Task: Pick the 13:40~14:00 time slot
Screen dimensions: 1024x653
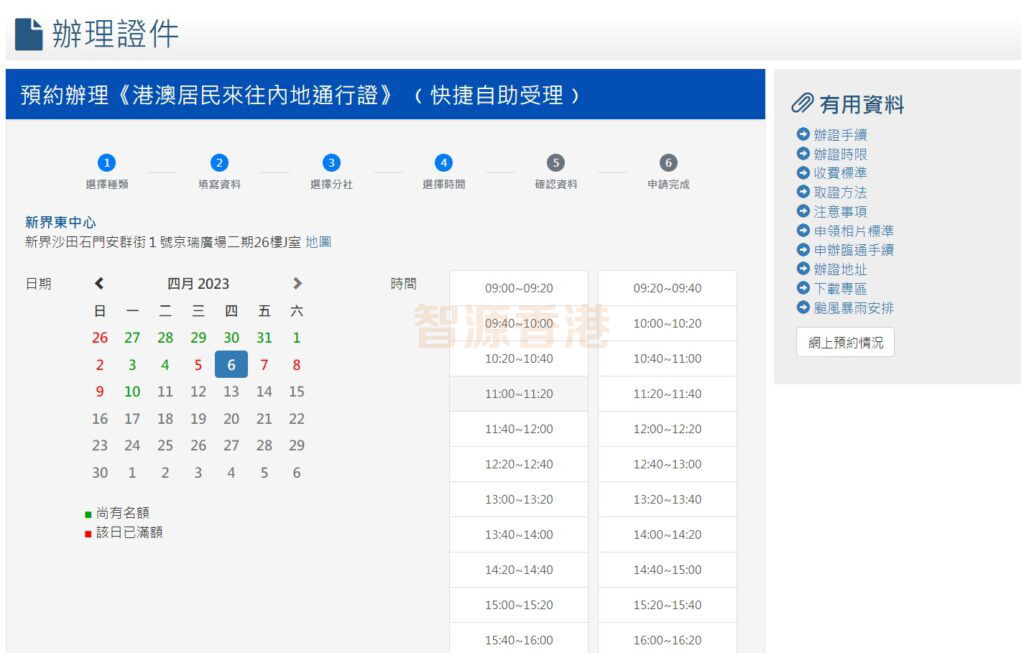Action: (519, 535)
